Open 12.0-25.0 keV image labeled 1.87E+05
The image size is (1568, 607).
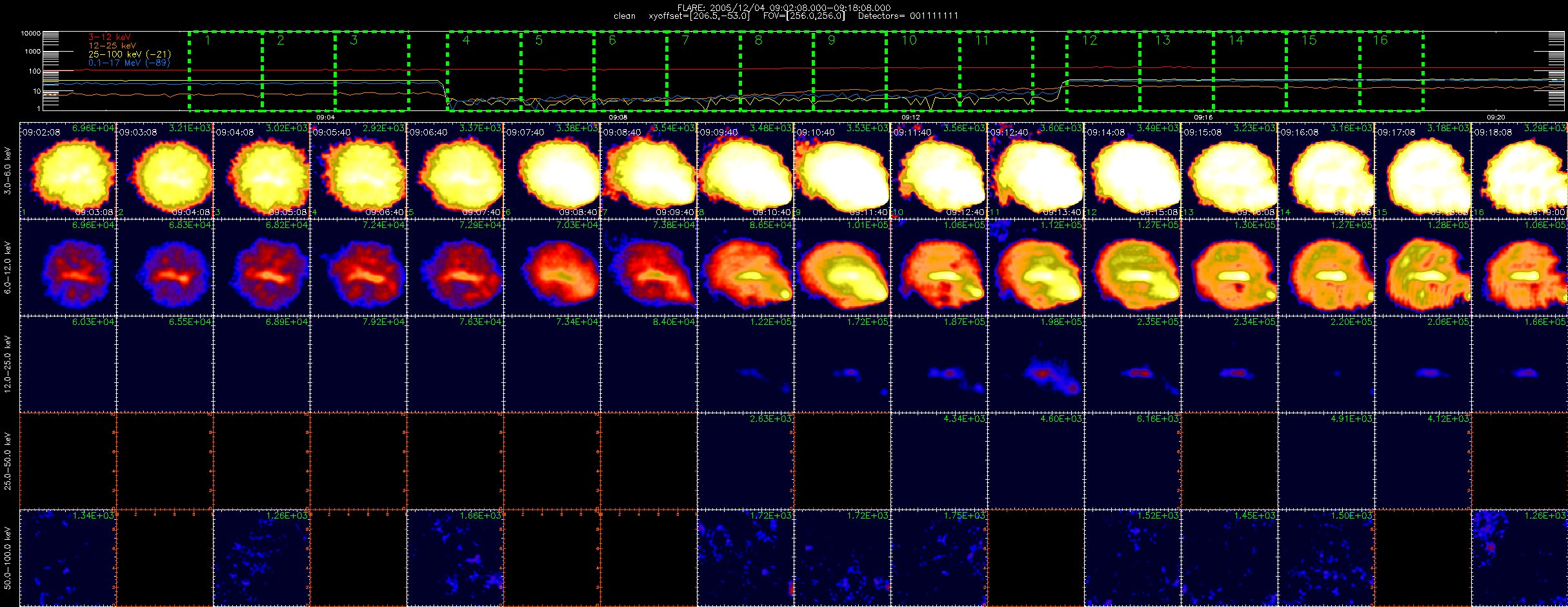(939, 364)
